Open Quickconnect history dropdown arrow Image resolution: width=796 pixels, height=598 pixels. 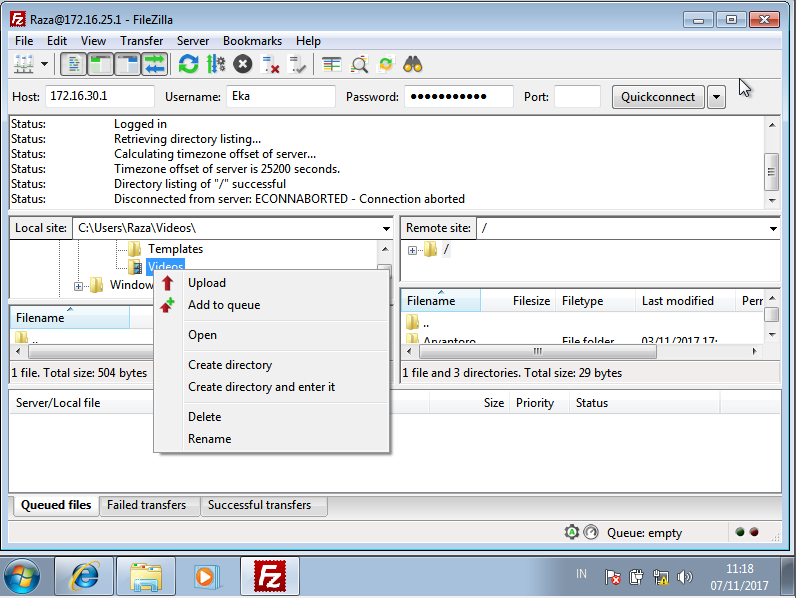tap(716, 96)
